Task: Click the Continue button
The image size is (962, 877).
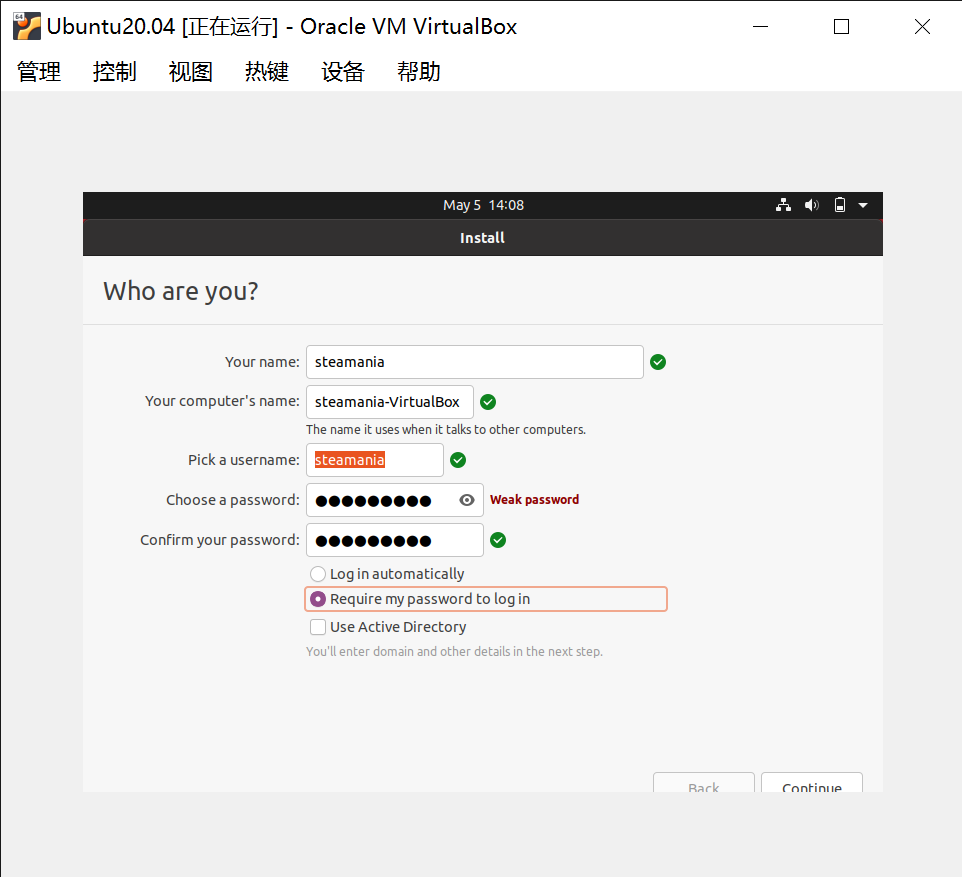Action: (x=812, y=782)
